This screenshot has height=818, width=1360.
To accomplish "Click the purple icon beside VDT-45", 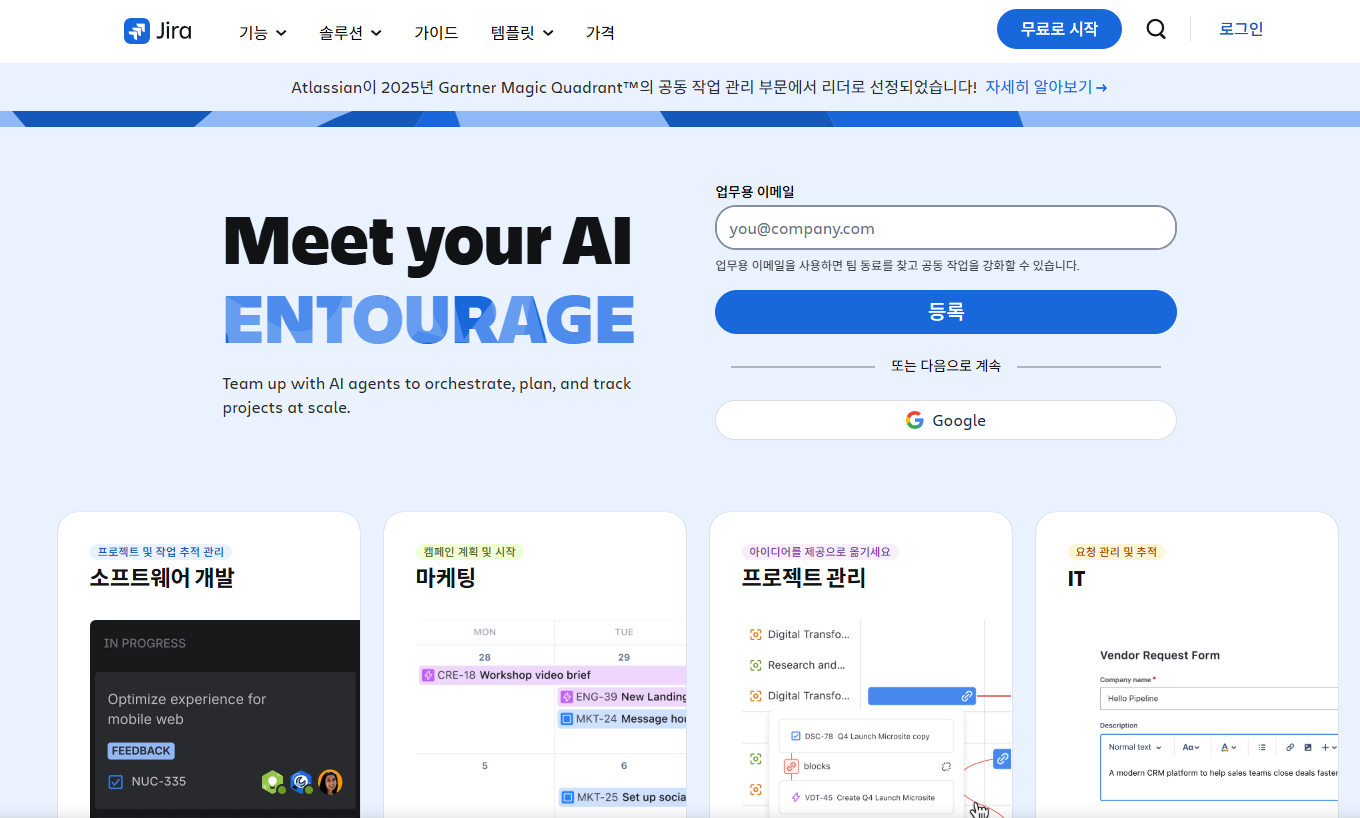I will (x=796, y=798).
